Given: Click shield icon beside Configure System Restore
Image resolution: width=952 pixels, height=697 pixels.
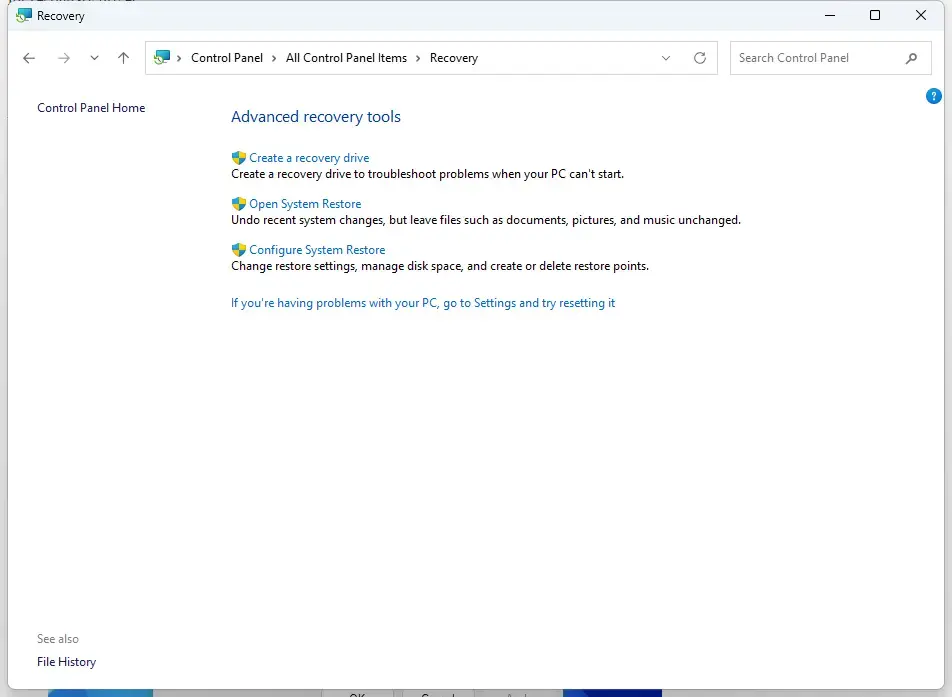Looking at the screenshot, I should point(239,250).
